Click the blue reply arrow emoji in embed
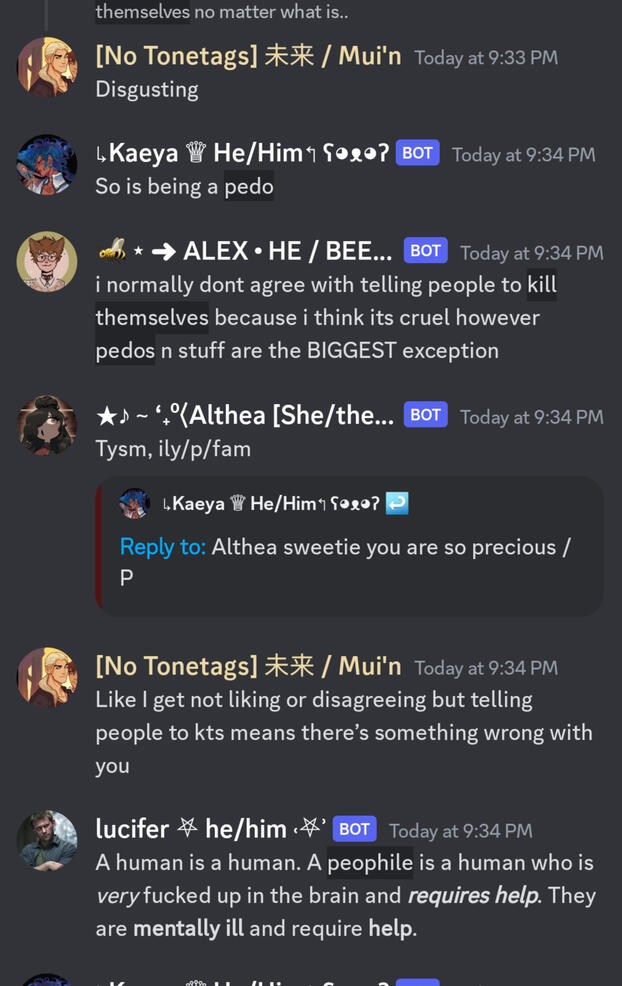Image resolution: width=622 pixels, height=986 pixels. tap(397, 503)
